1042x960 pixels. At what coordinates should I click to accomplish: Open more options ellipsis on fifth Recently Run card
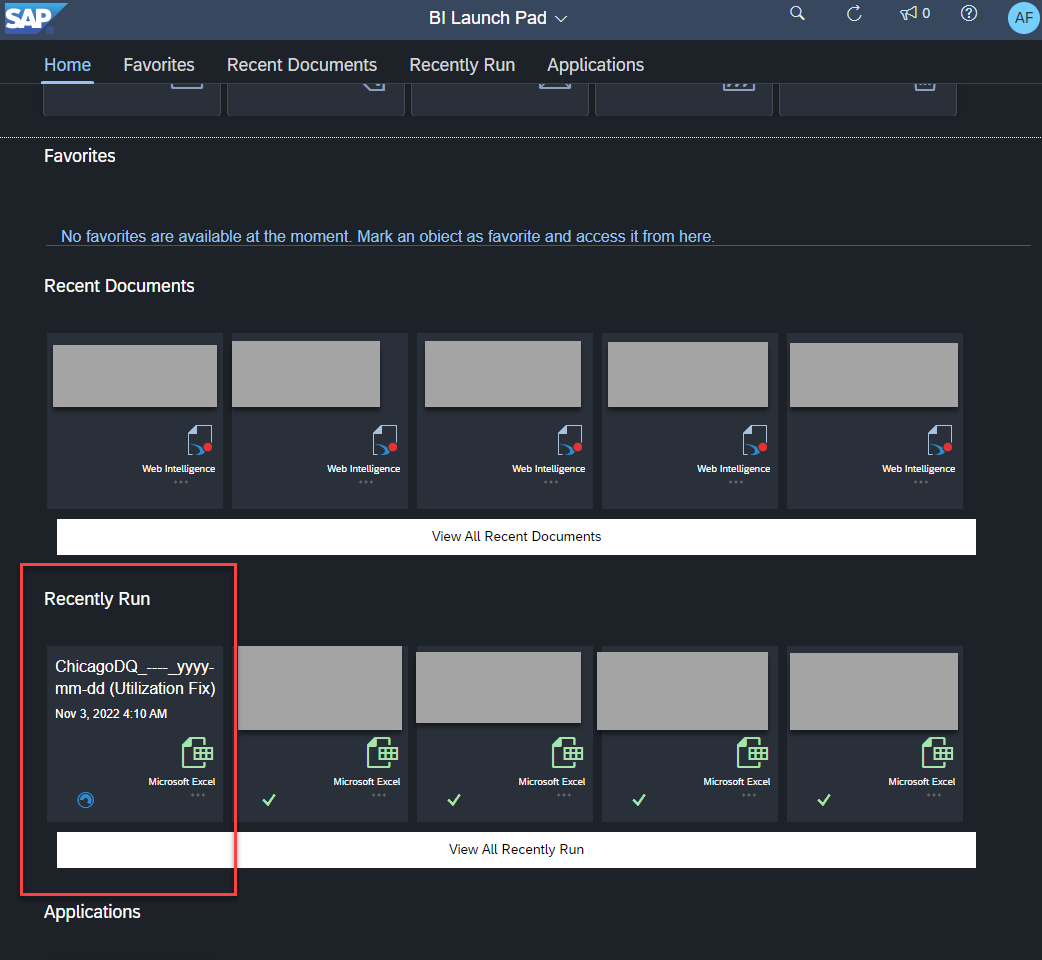(934, 795)
